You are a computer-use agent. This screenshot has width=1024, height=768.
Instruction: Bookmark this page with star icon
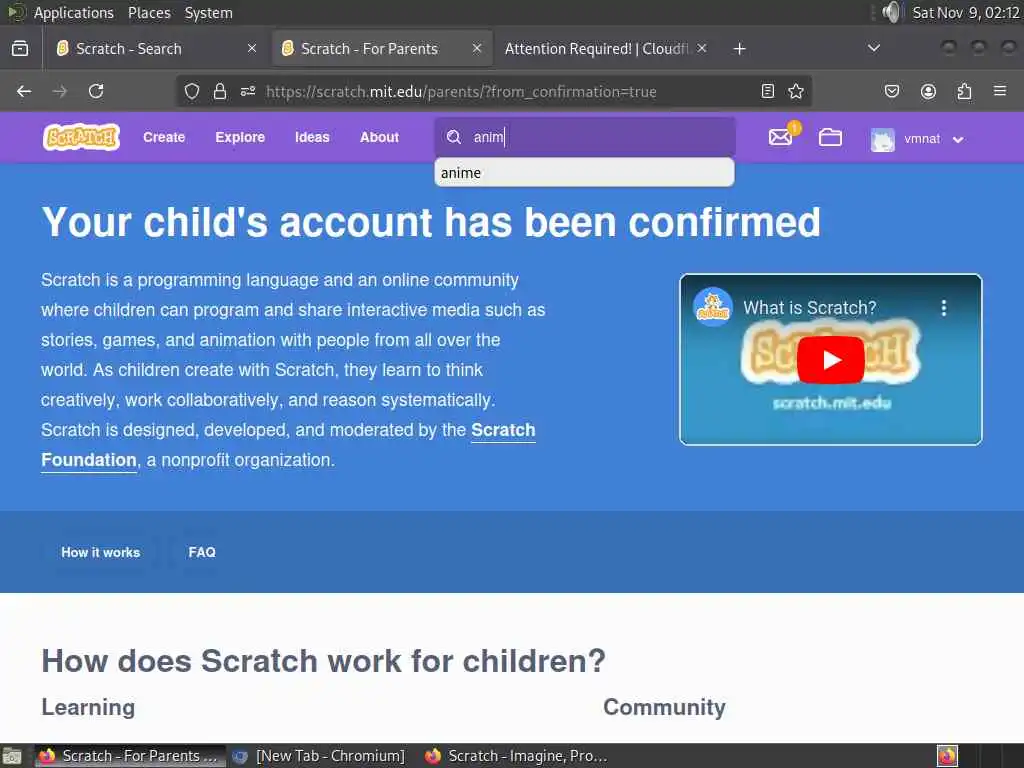796,91
